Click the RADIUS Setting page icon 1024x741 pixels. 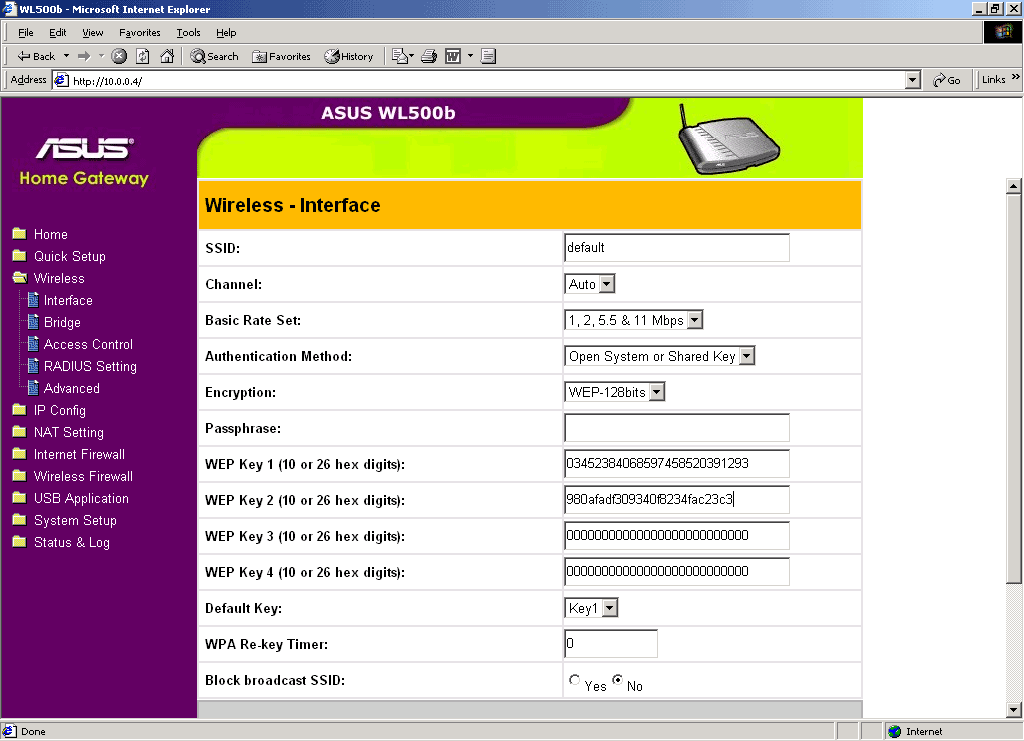click(33, 366)
